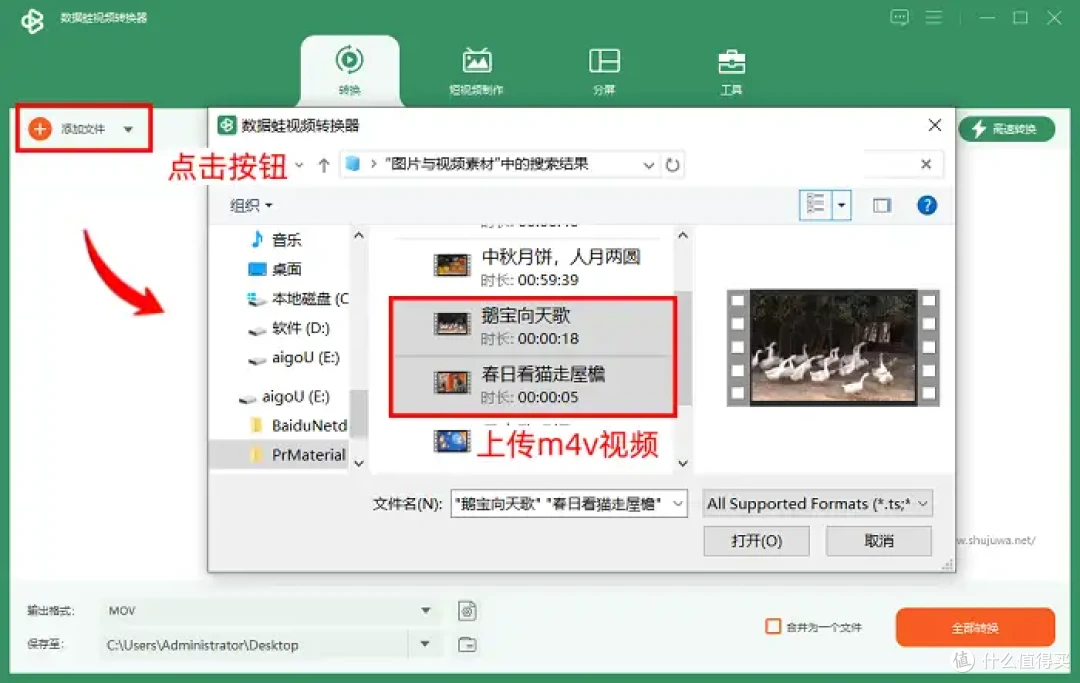The image size is (1080, 683).
Task: Click thumbnail icon of 鹅宝向天歌 video
Action: pyautogui.click(x=452, y=324)
